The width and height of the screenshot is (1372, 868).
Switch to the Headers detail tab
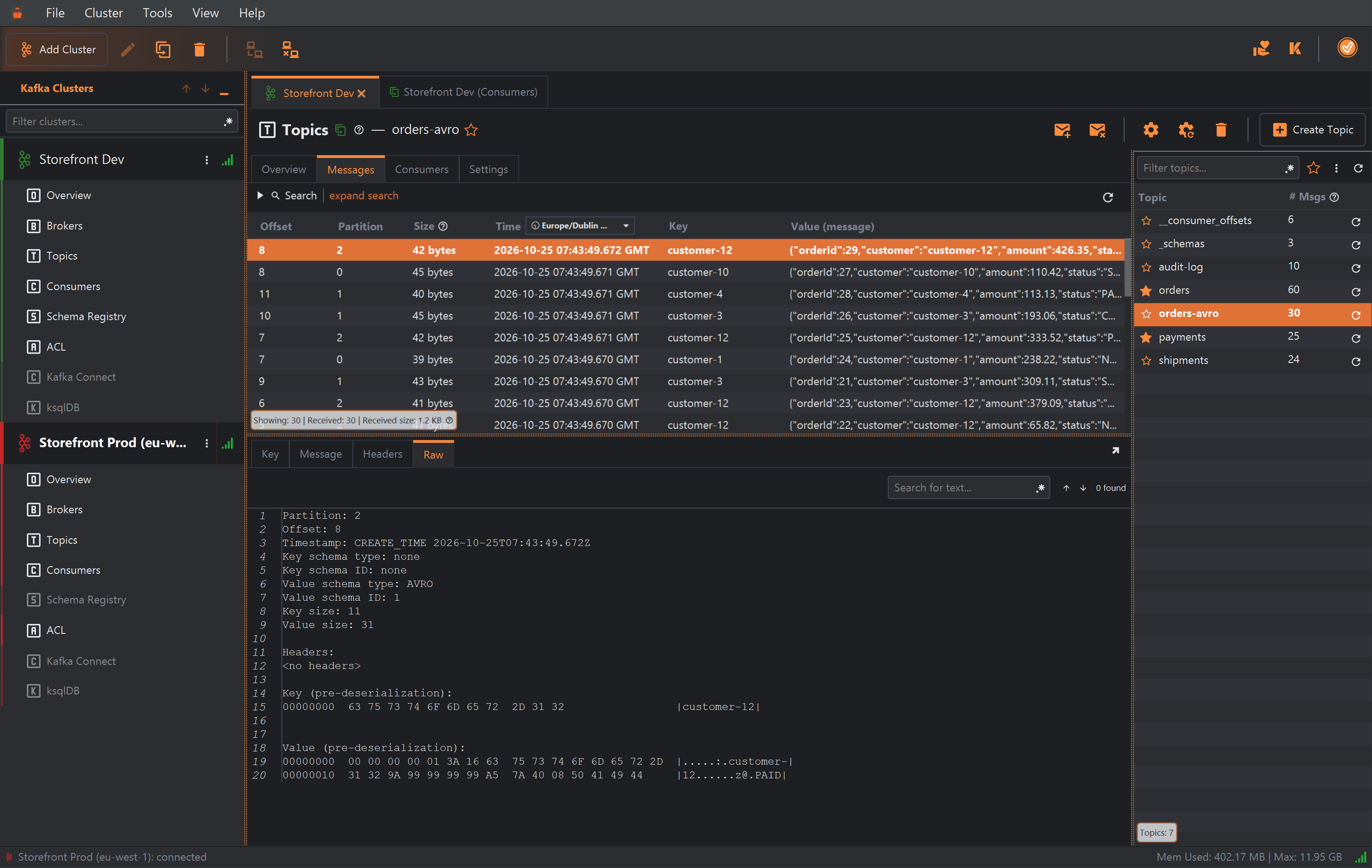click(382, 454)
